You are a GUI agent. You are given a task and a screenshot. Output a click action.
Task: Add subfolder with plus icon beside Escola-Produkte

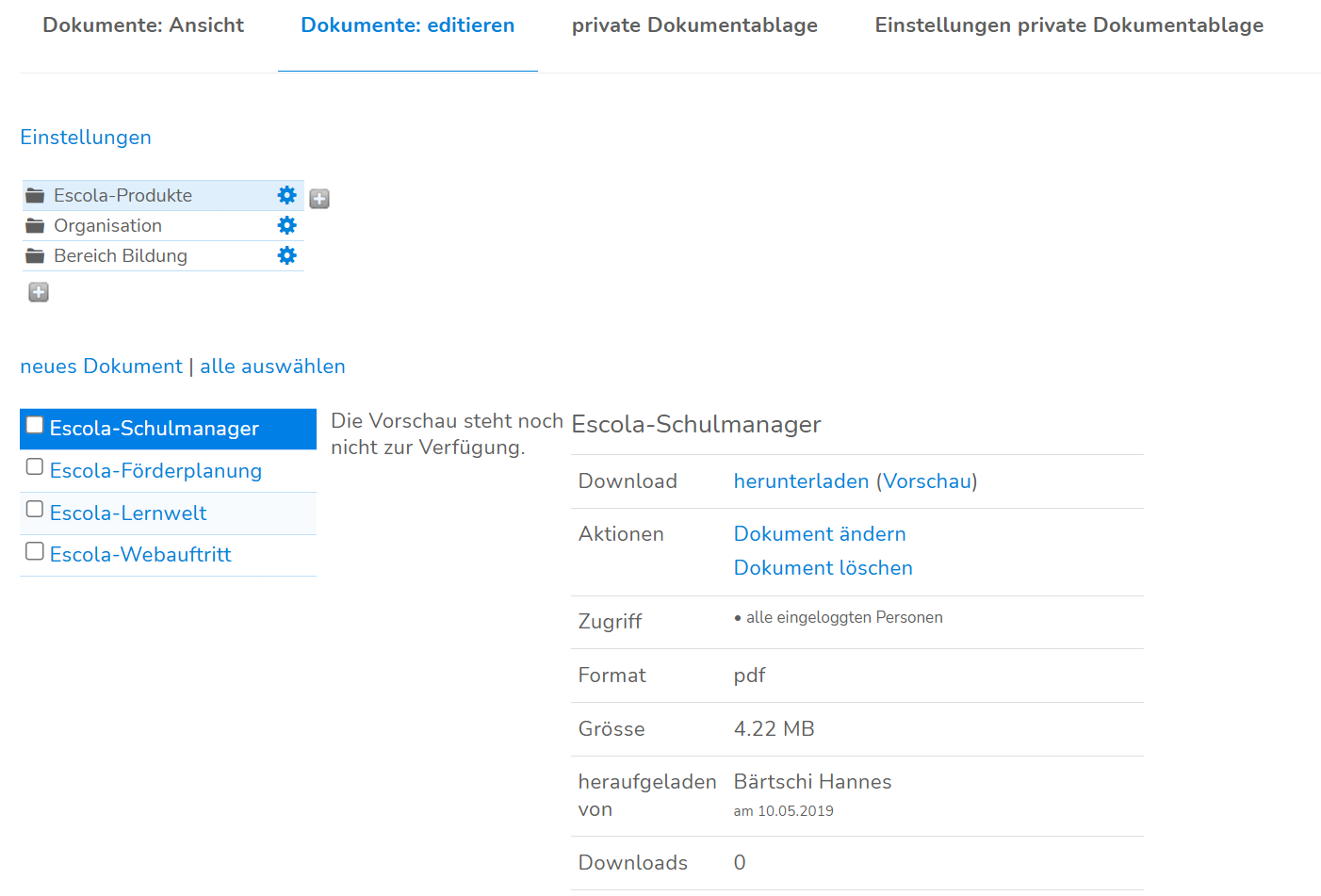point(319,199)
